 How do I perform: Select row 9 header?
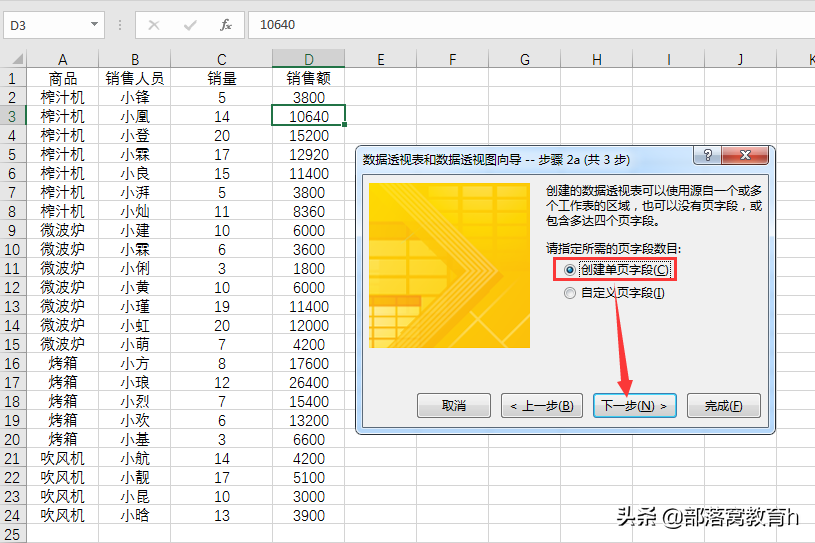[12, 230]
